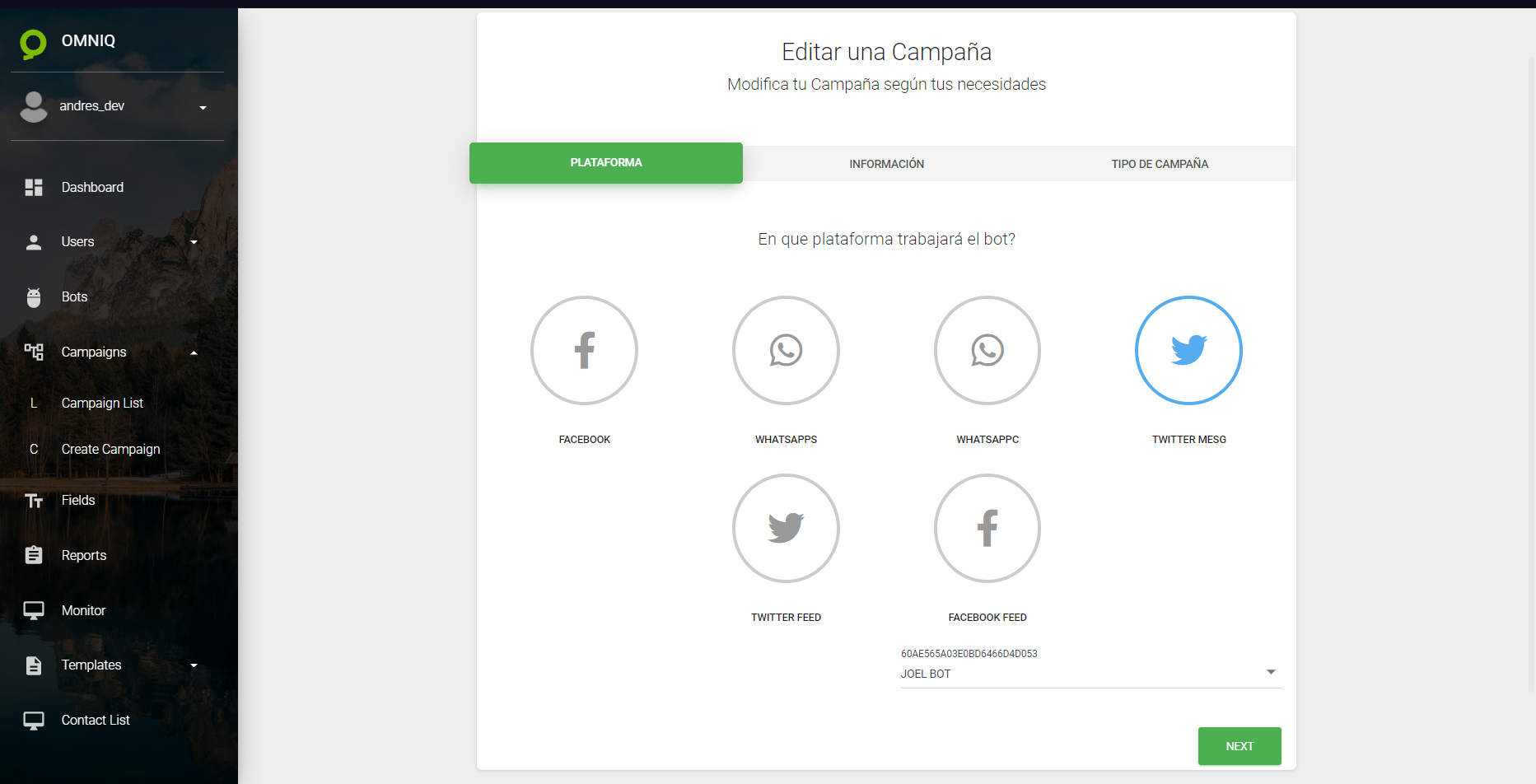1536x784 pixels.
Task: Expand the Users submenu arrow
Action: point(194,242)
